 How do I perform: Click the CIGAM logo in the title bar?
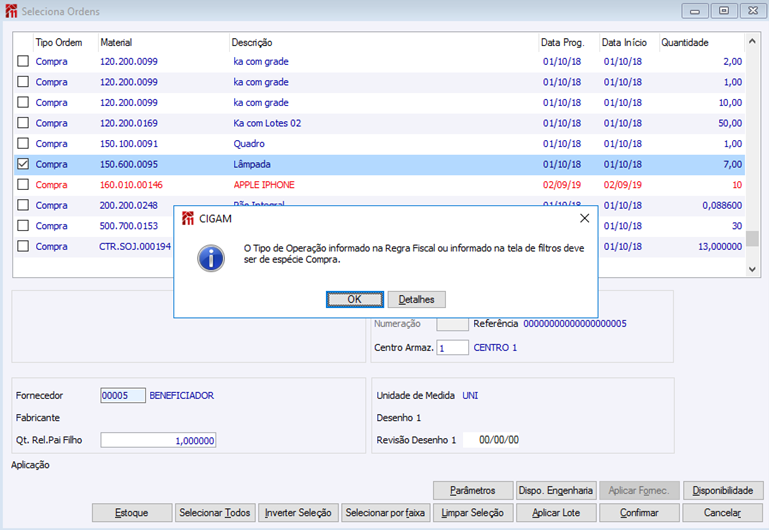tap(11, 11)
